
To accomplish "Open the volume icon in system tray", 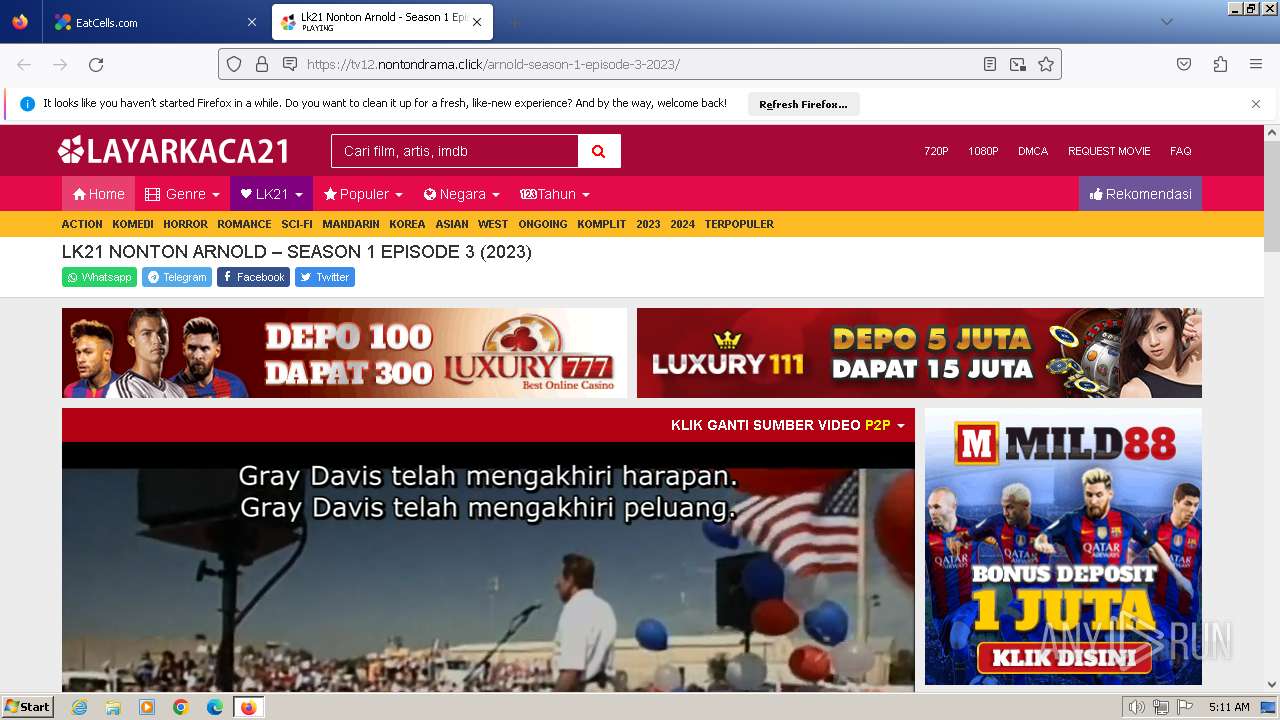I will coord(1136,707).
